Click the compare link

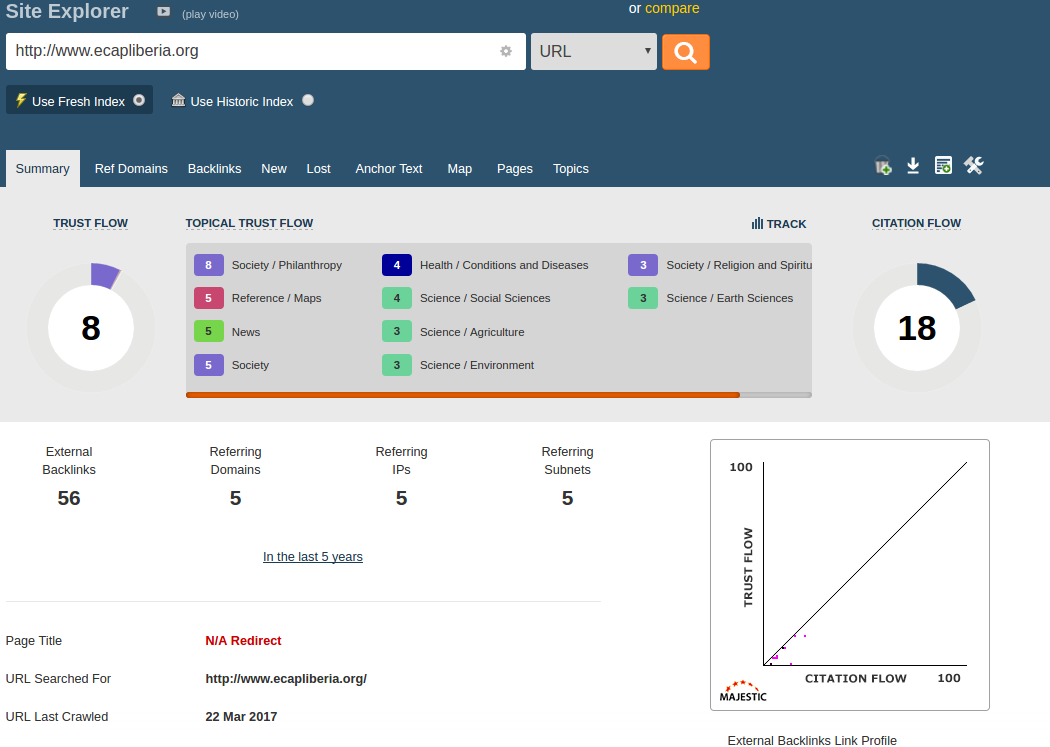[x=672, y=9]
